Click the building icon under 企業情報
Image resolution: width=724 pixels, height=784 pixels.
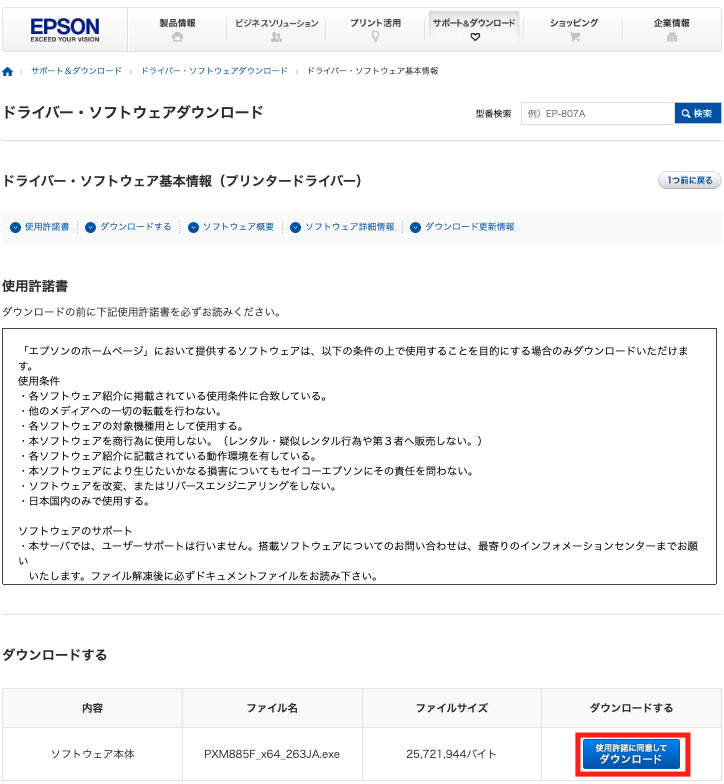[x=672, y=37]
